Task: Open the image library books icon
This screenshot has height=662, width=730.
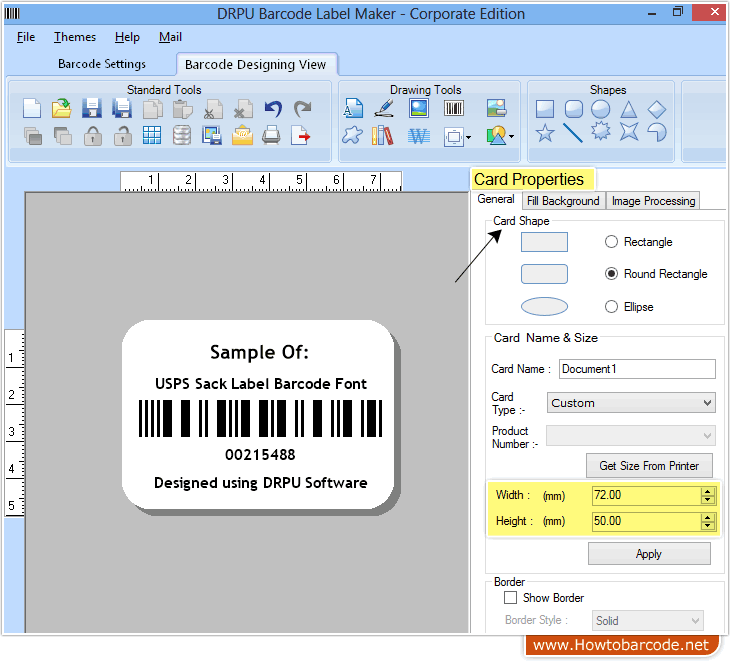Action: point(382,136)
